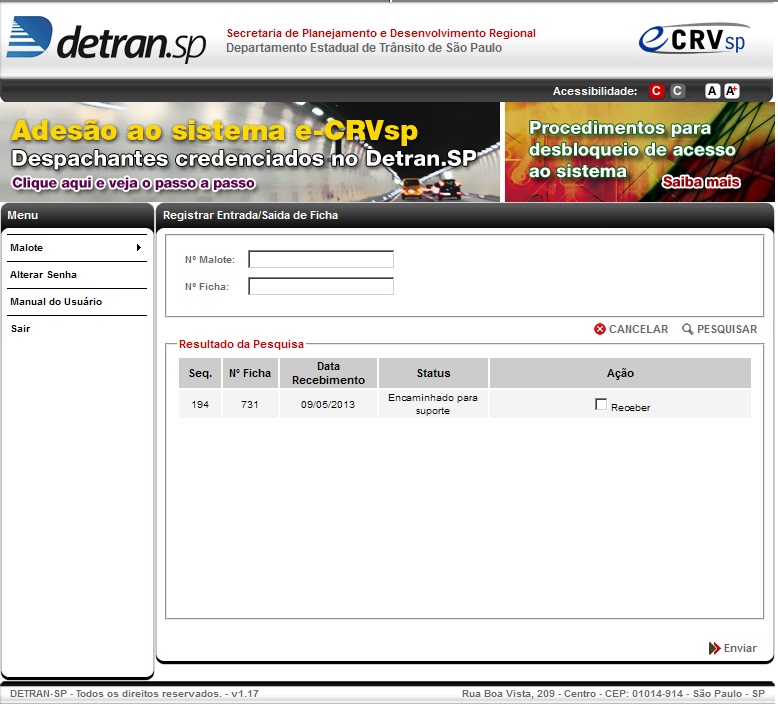Click the Clique aqui e veja o passo a passo link
The height and width of the screenshot is (705, 778).
(x=133, y=183)
